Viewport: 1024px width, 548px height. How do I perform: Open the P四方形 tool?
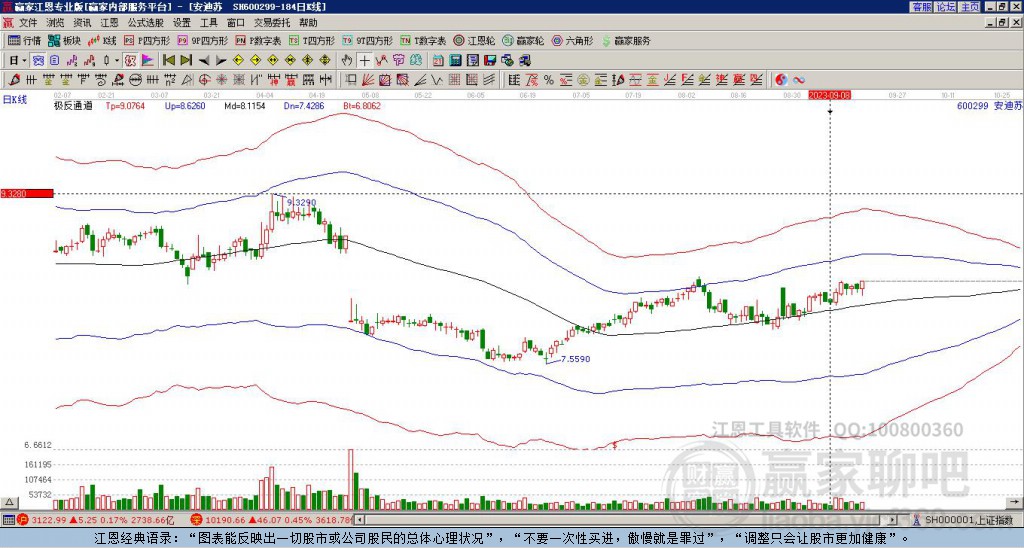pos(146,40)
